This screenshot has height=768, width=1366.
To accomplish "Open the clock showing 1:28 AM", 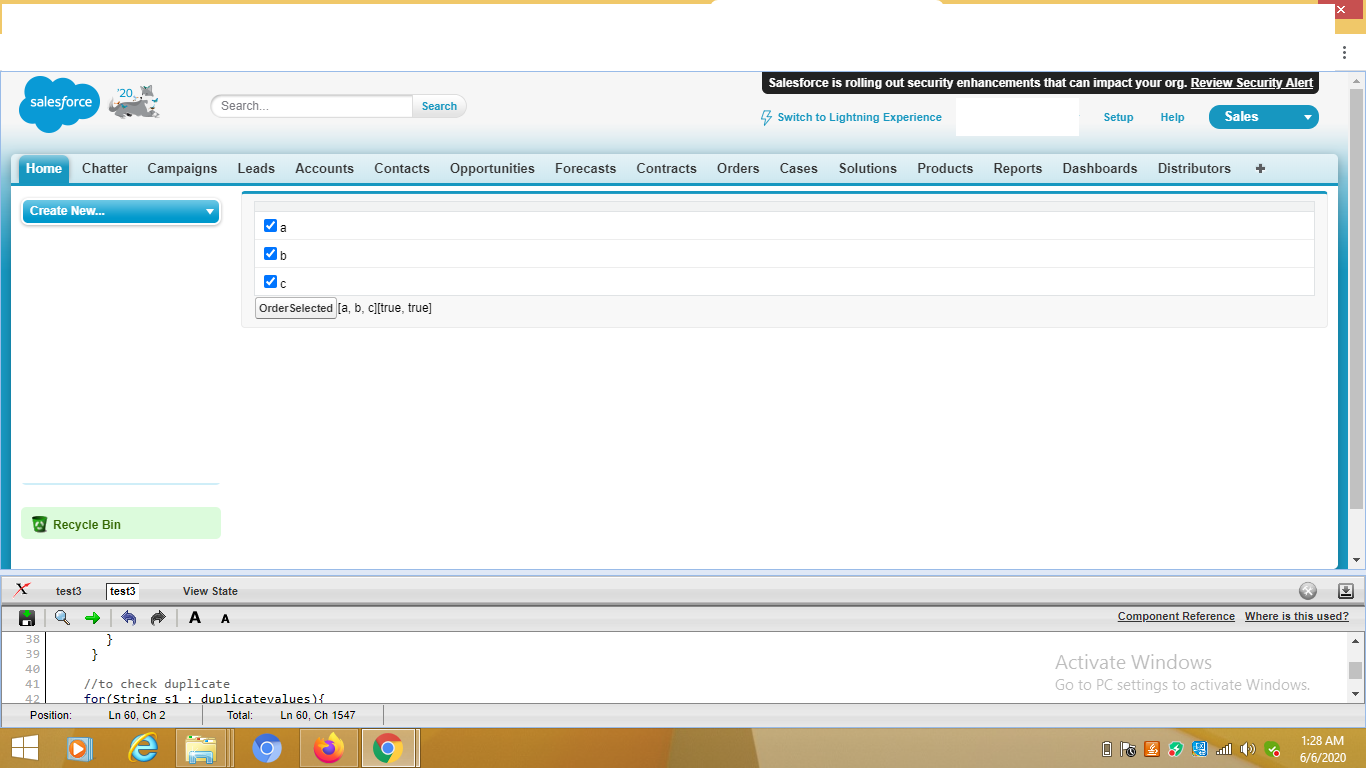I will coord(1323,749).
